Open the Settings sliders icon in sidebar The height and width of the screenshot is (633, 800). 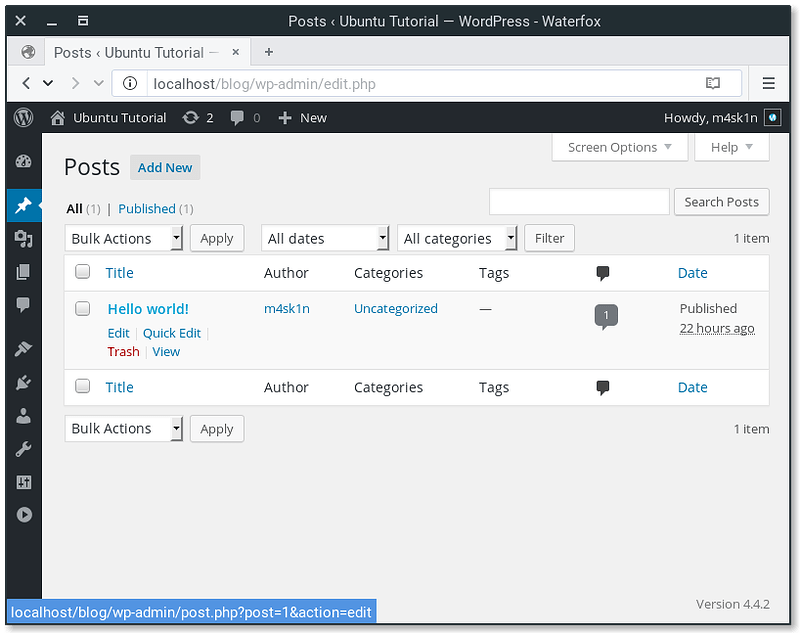23,482
